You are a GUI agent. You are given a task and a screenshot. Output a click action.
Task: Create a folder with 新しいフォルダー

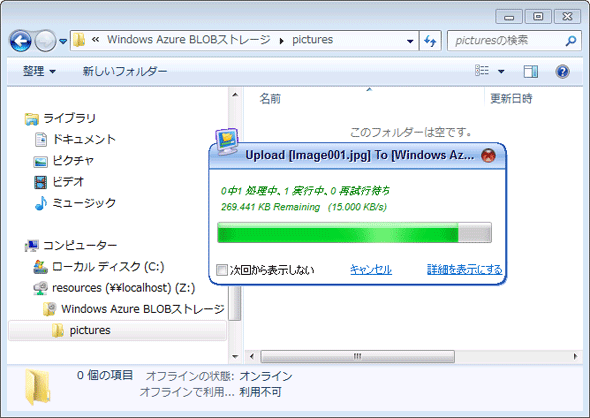tap(125, 71)
